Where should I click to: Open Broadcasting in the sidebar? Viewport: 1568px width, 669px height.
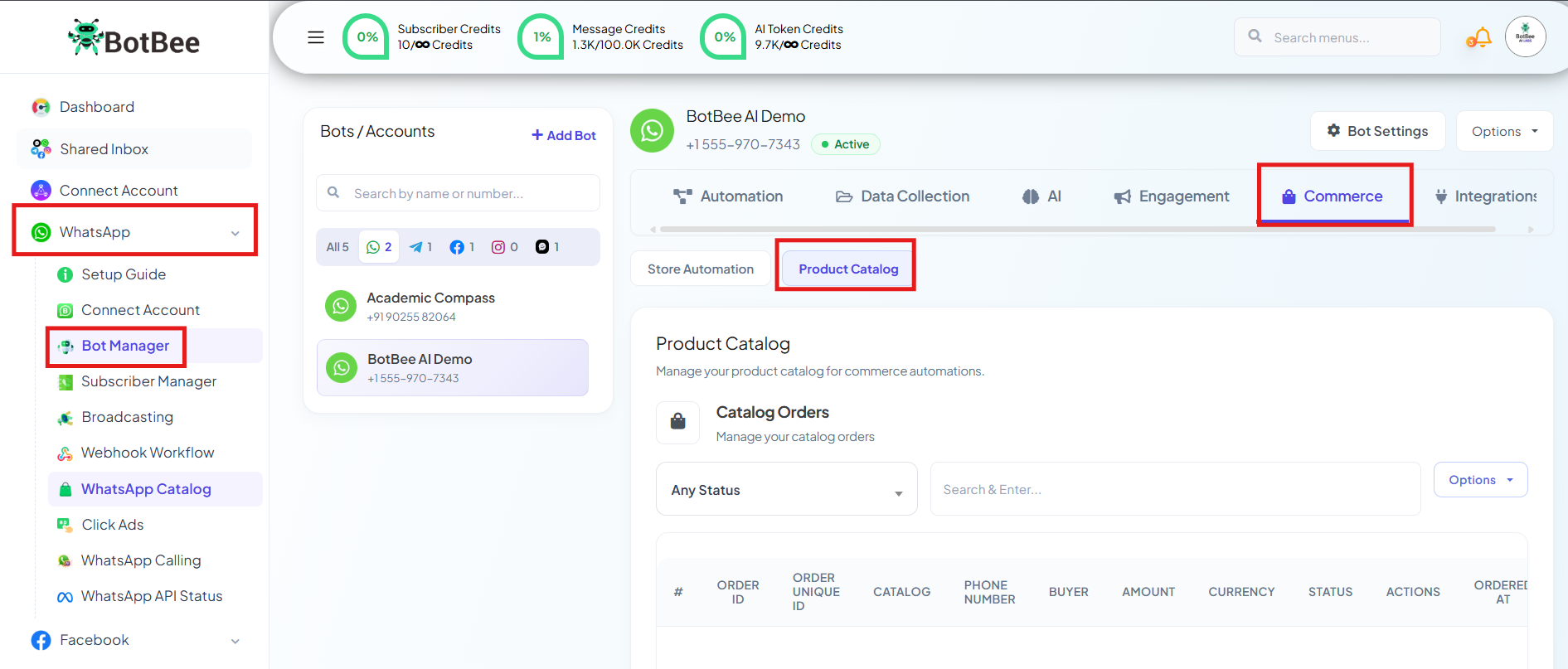tap(127, 417)
